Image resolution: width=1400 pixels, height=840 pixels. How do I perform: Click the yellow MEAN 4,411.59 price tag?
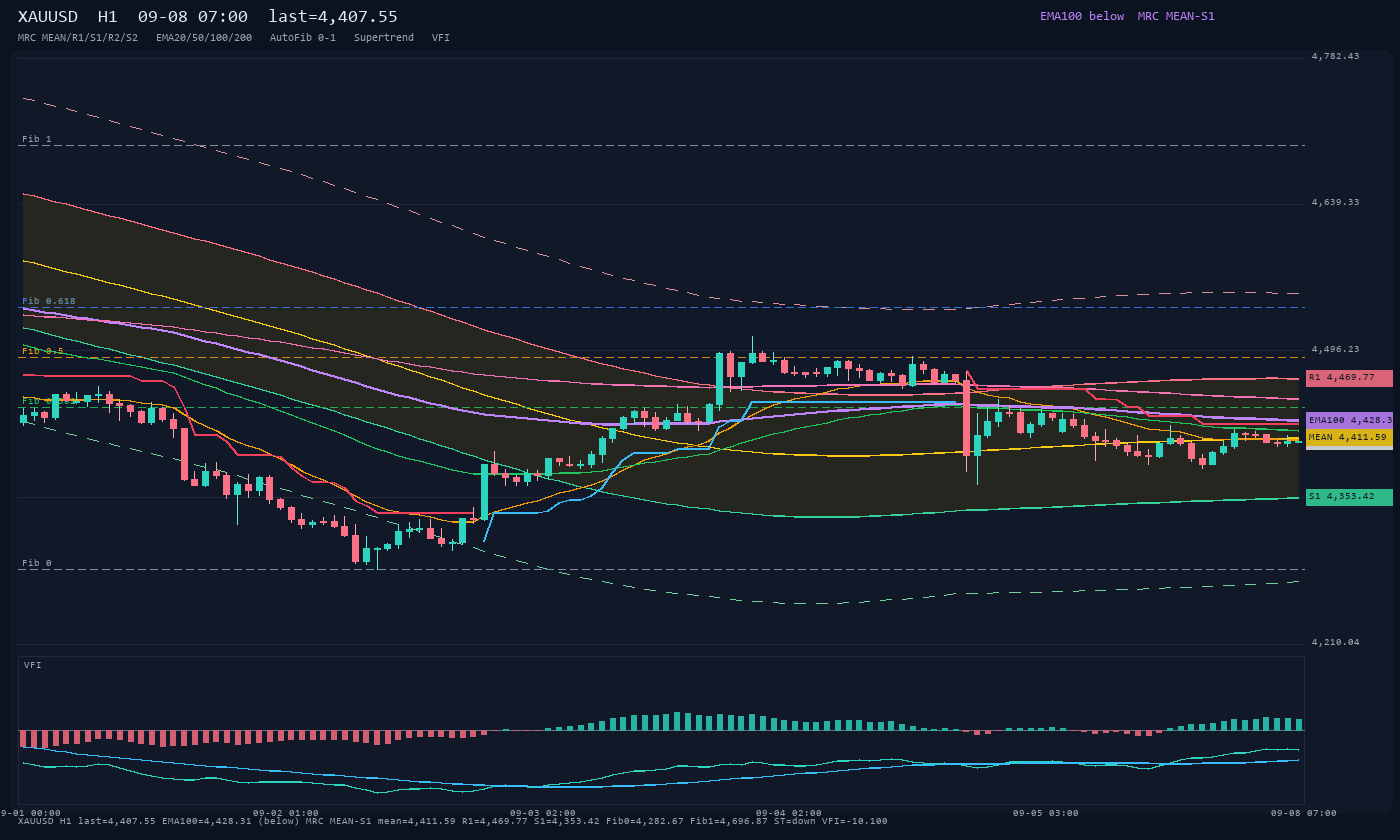point(1349,437)
